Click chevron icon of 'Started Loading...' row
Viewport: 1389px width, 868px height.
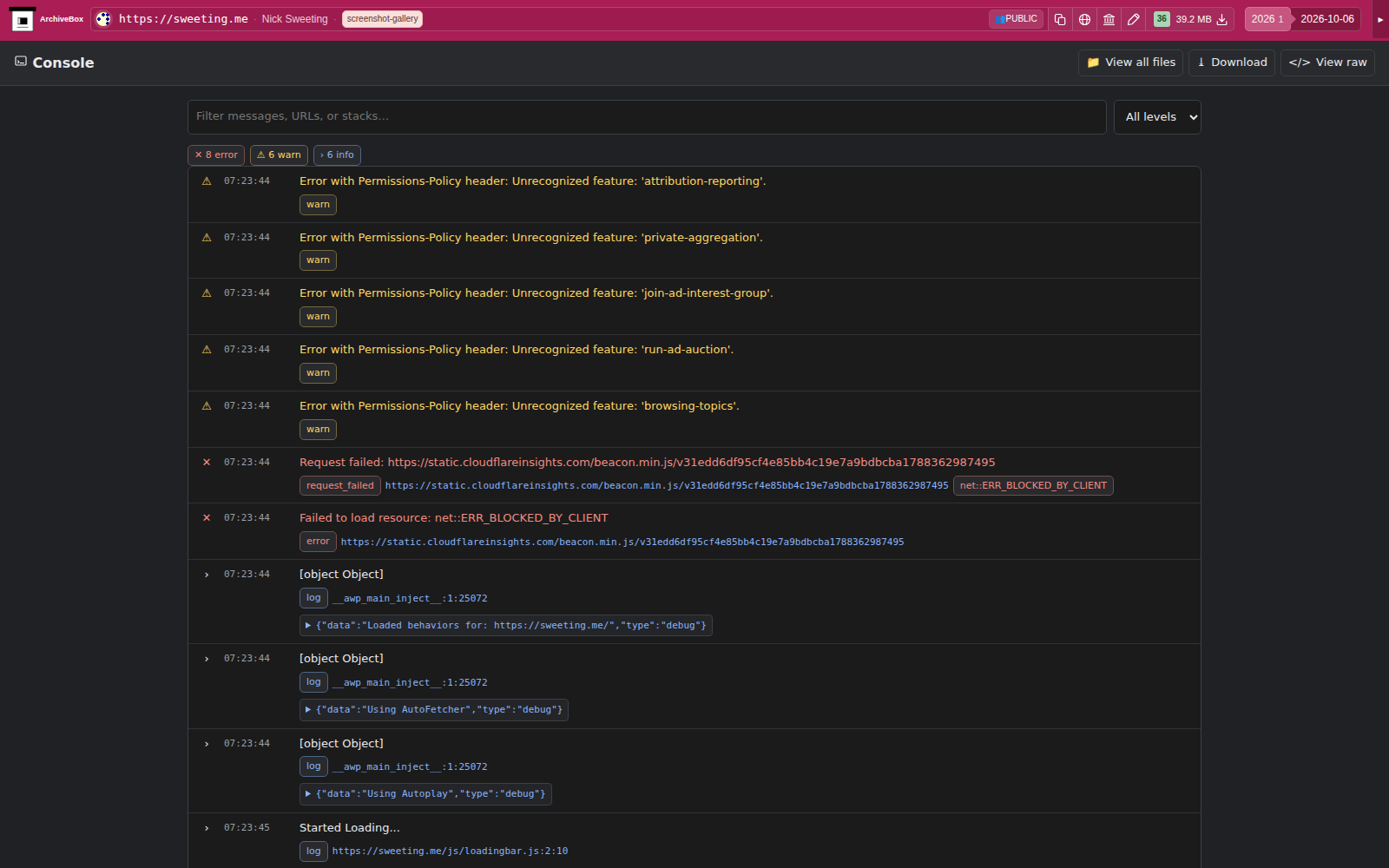click(207, 828)
